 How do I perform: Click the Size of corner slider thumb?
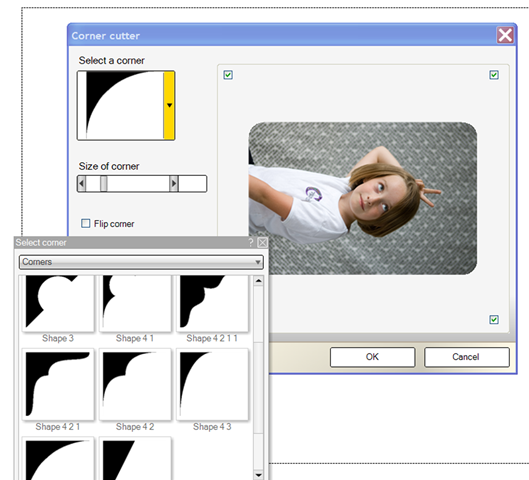[x=104, y=184]
